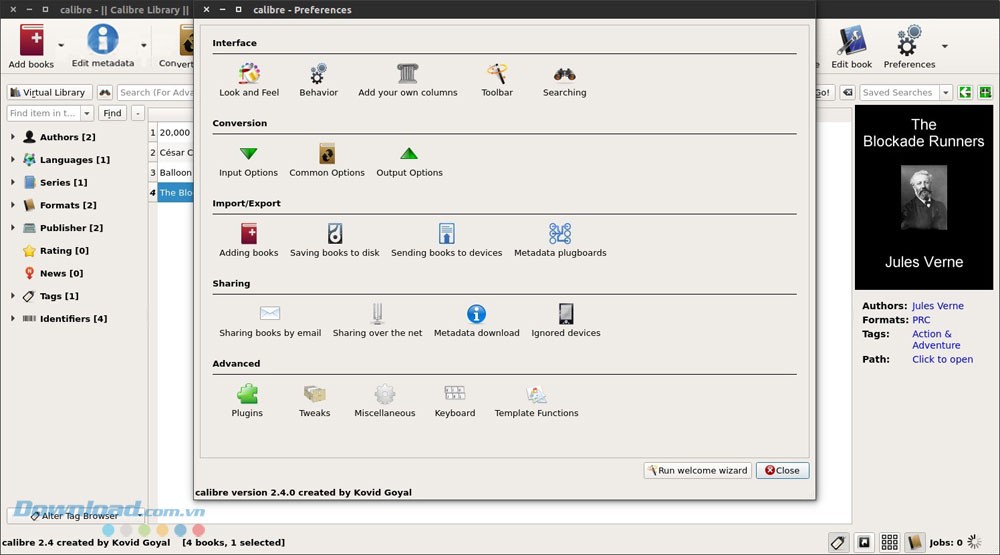The height and width of the screenshot is (555, 1000).
Task: Expand the Authors tree node
Action: (x=12, y=137)
